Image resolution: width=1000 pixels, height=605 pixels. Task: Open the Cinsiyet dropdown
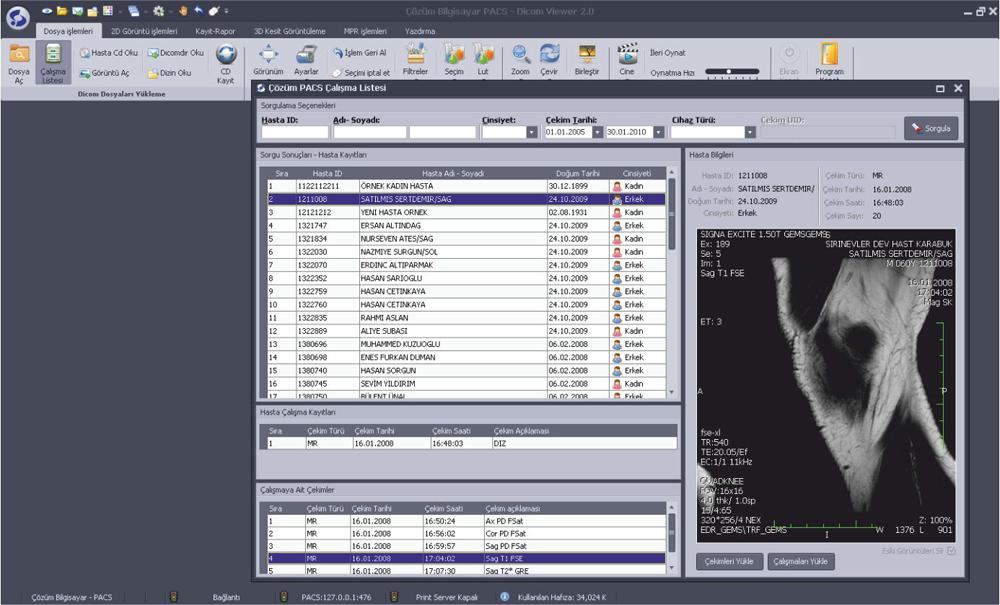click(x=531, y=132)
